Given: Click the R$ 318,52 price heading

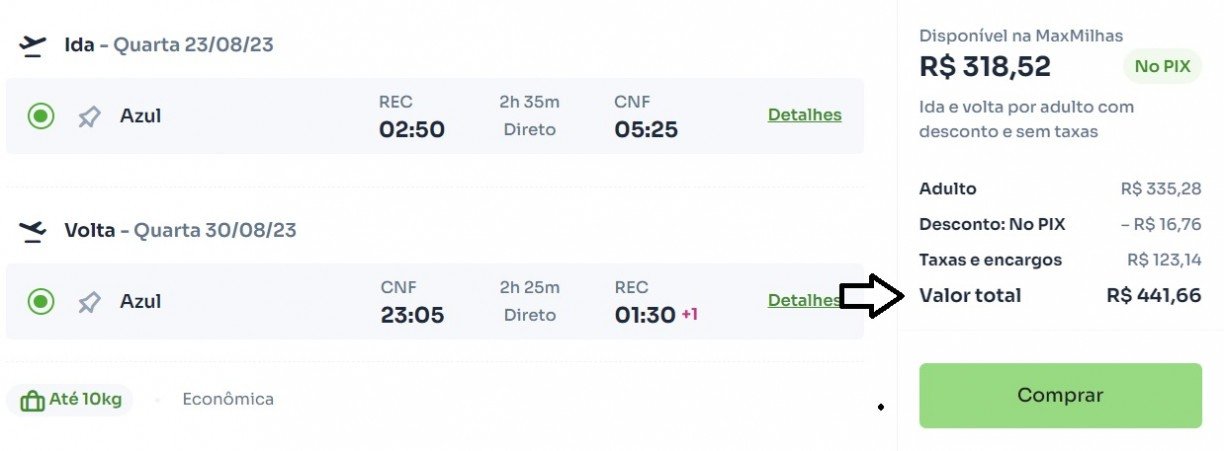Looking at the screenshot, I should 985,67.
